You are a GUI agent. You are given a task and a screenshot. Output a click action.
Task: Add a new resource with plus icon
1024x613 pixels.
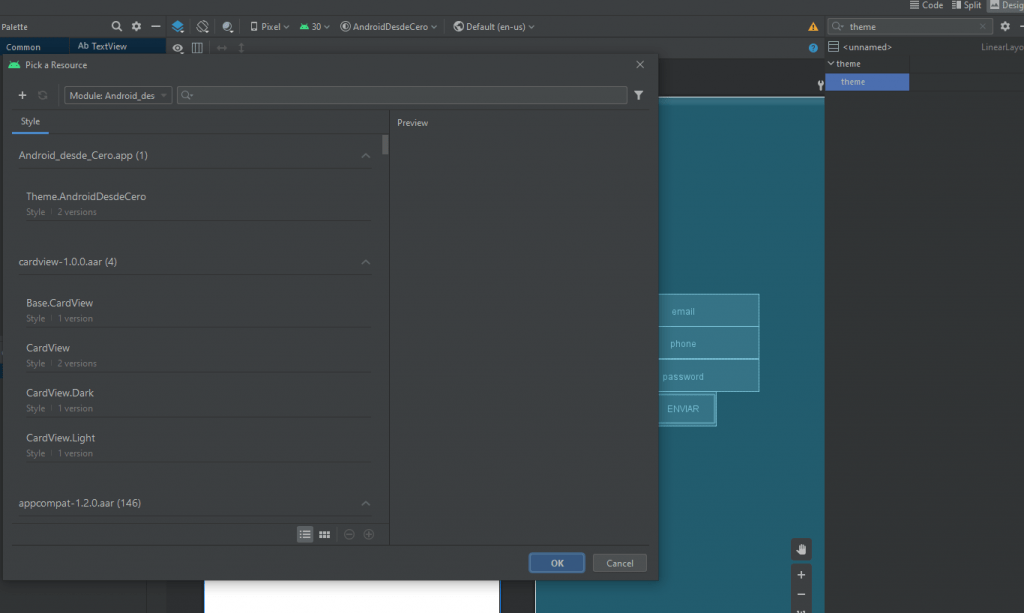coord(22,95)
